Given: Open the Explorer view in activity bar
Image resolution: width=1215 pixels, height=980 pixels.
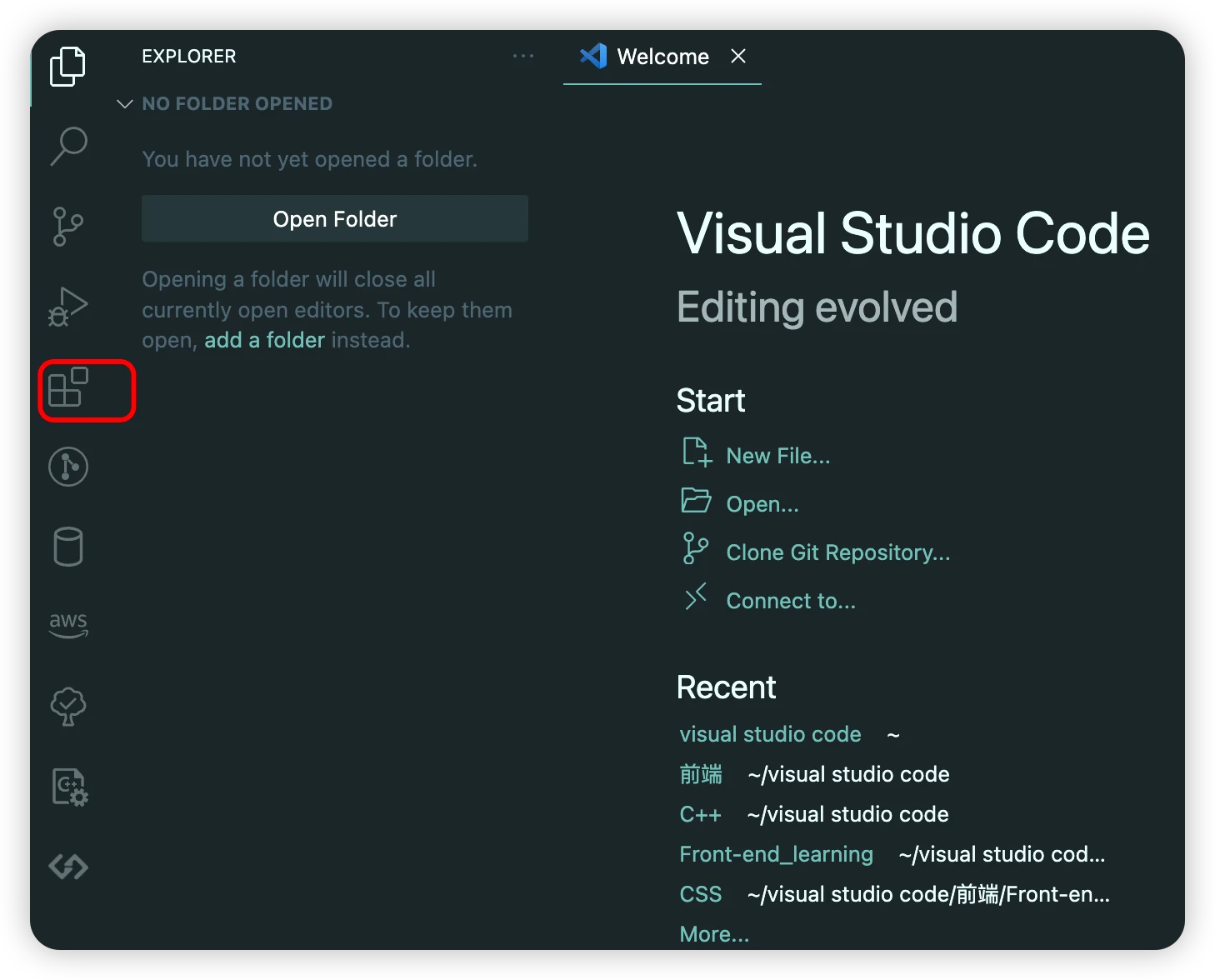Looking at the screenshot, I should (67, 67).
